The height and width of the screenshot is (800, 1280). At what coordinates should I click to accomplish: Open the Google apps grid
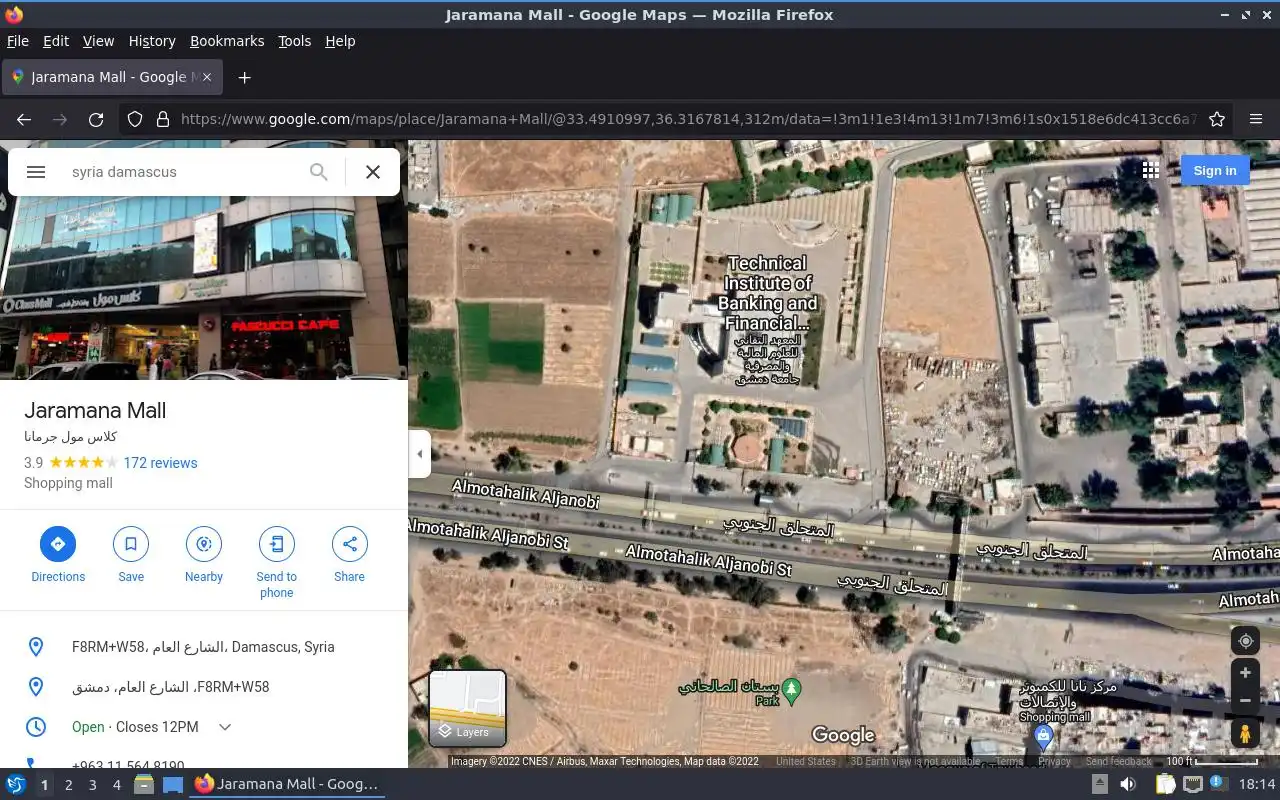(1151, 170)
